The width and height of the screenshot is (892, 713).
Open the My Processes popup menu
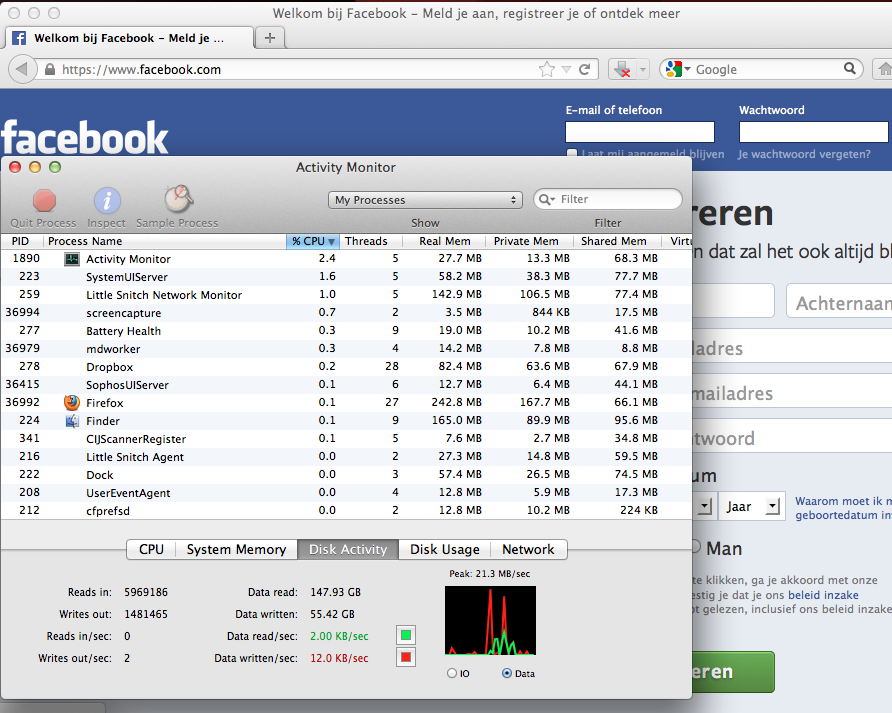tap(425, 200)
